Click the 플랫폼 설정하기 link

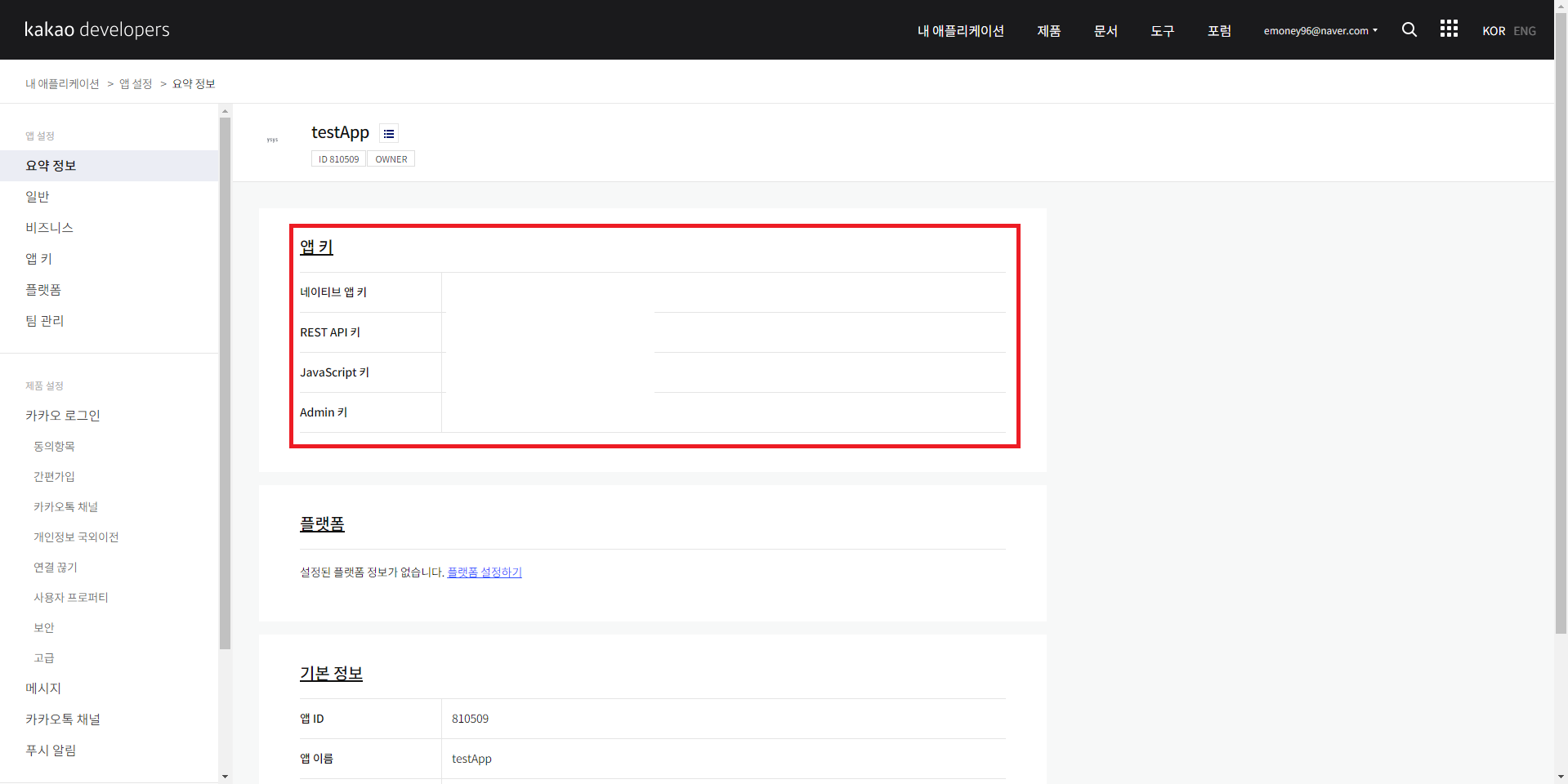[x=485, y=572]
